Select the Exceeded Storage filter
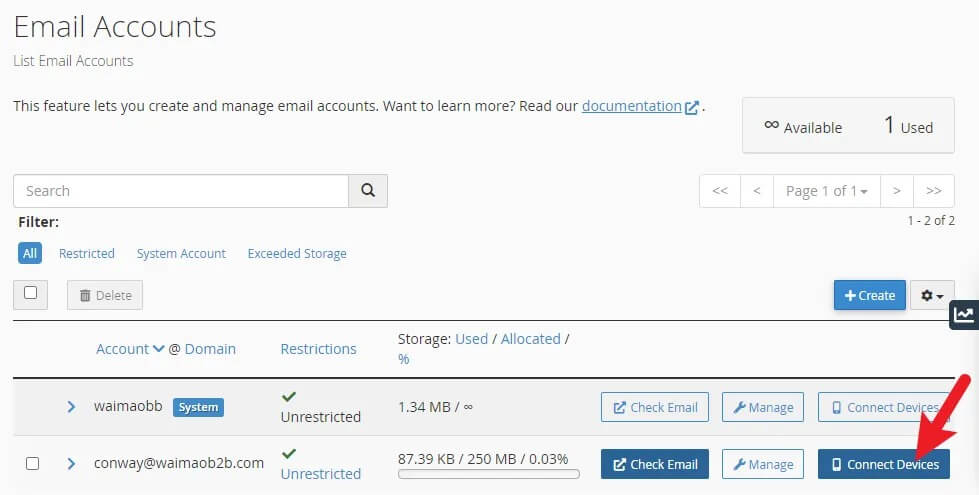979x495 pixels. point(297,254)
